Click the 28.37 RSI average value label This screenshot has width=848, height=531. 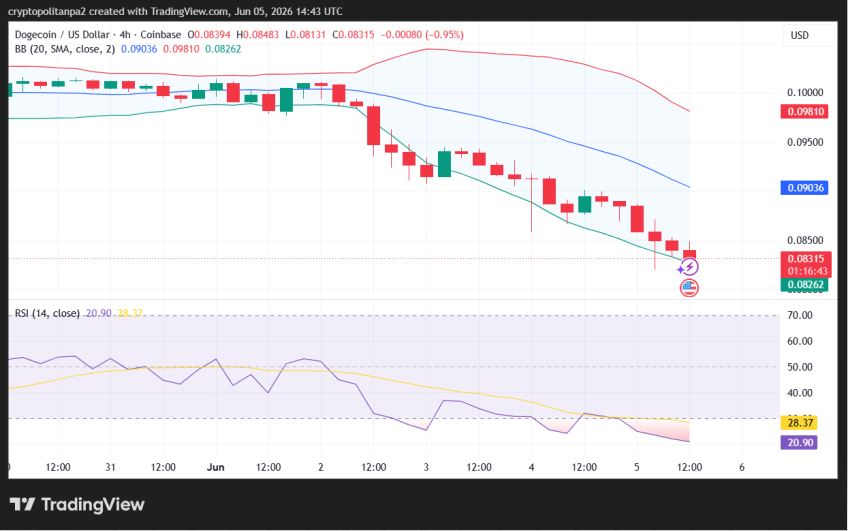(x=799, y=423)
